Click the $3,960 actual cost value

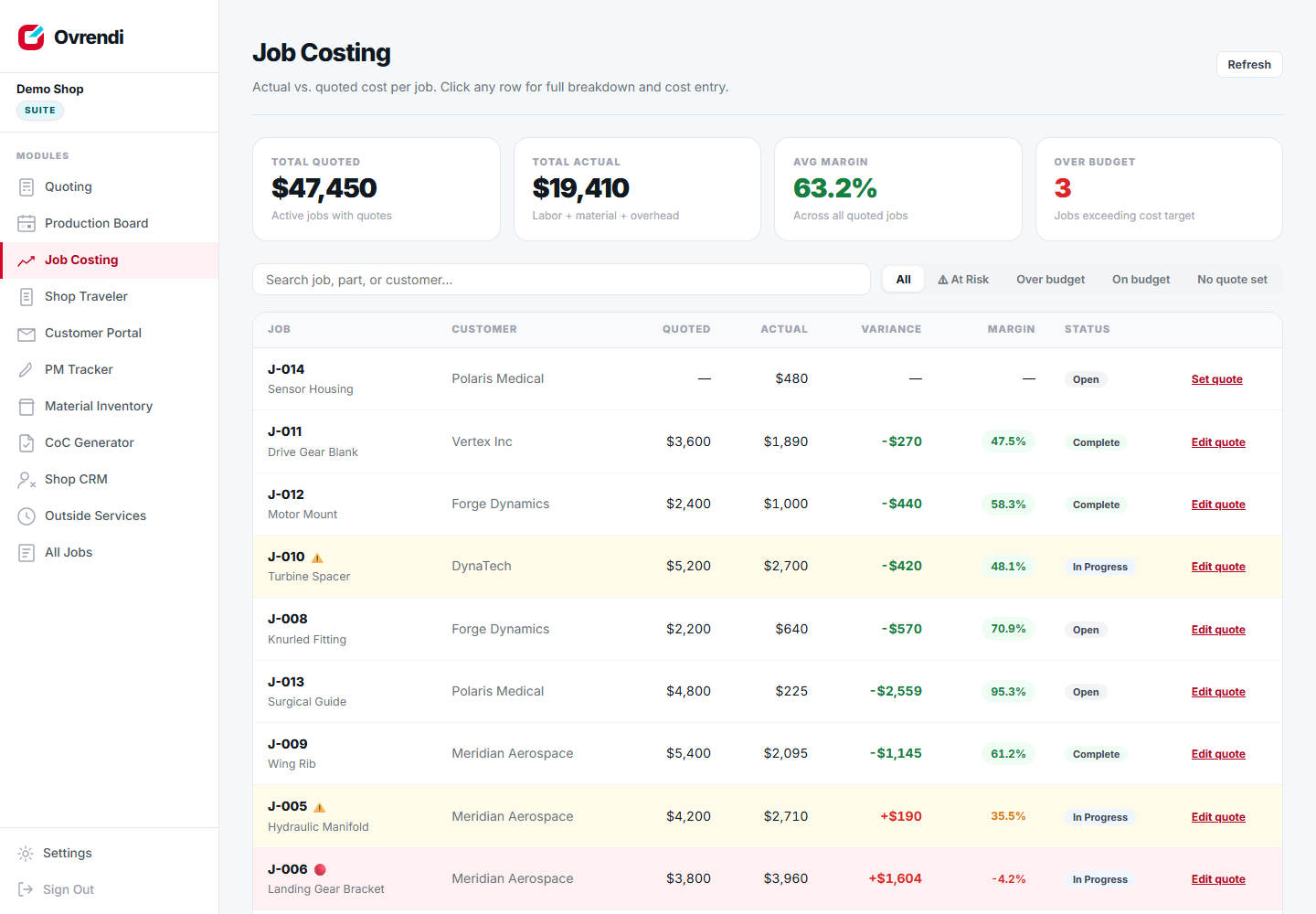pos(786,878)
